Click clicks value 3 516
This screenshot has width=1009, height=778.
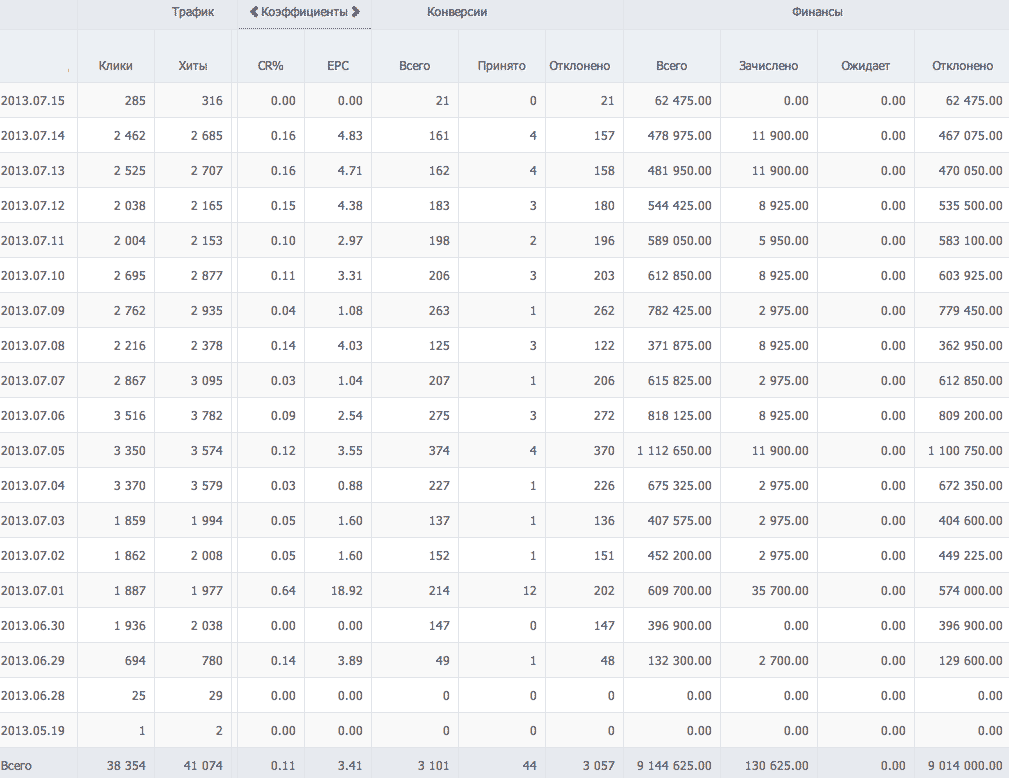tap(130, 416)
